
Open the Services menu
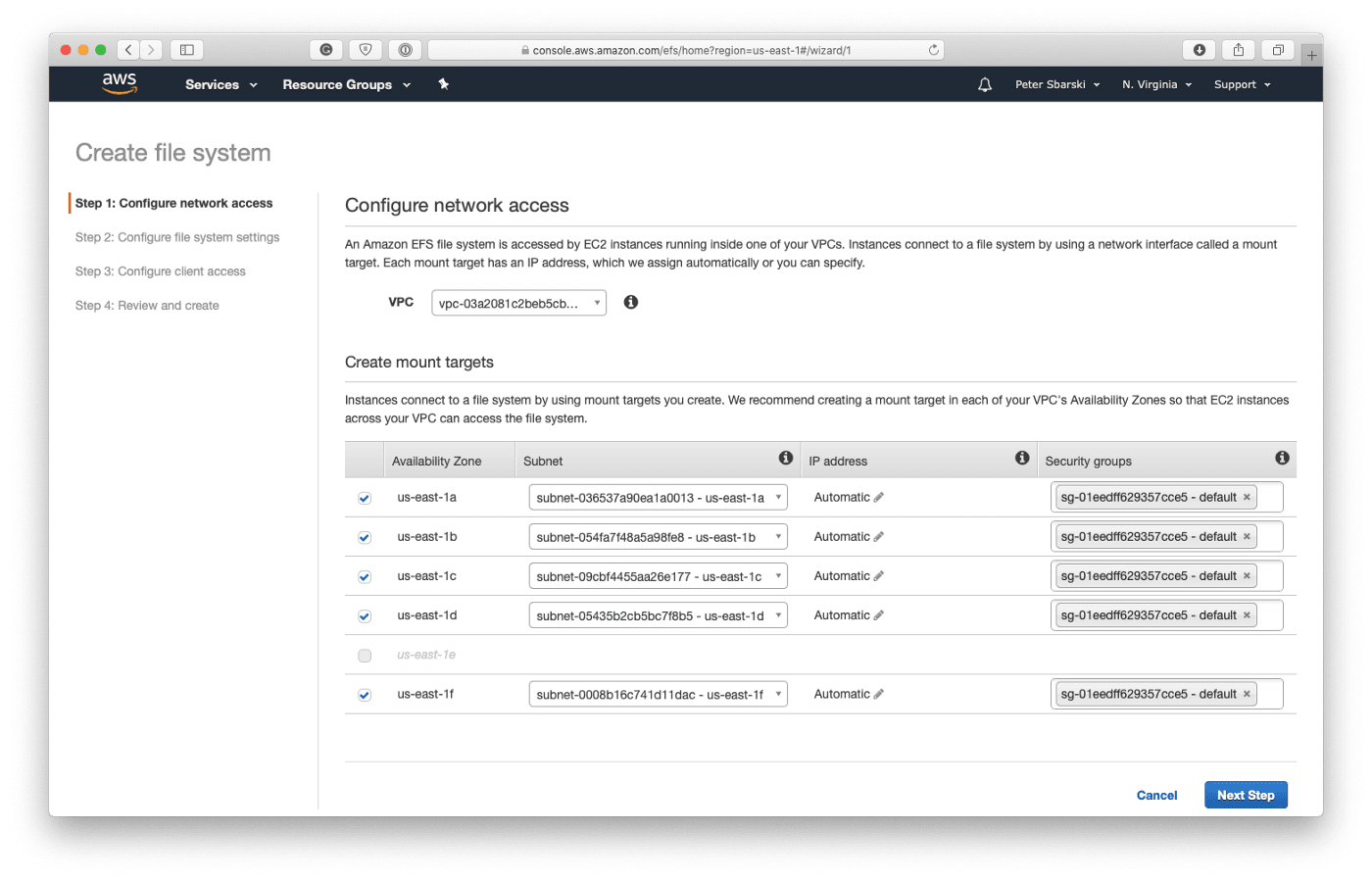pos(221,84)
